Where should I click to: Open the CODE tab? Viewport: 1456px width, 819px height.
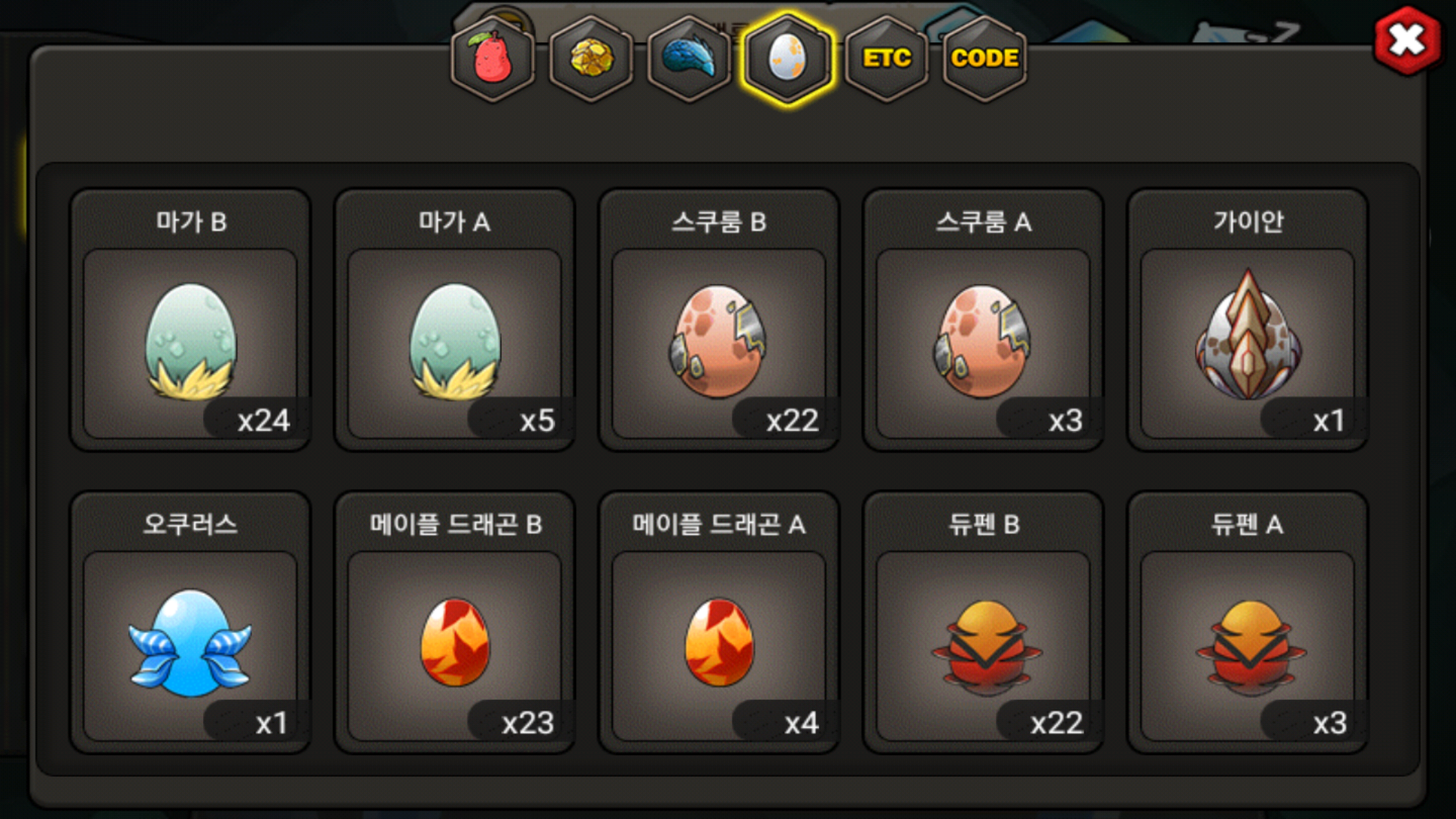[984, 58]
